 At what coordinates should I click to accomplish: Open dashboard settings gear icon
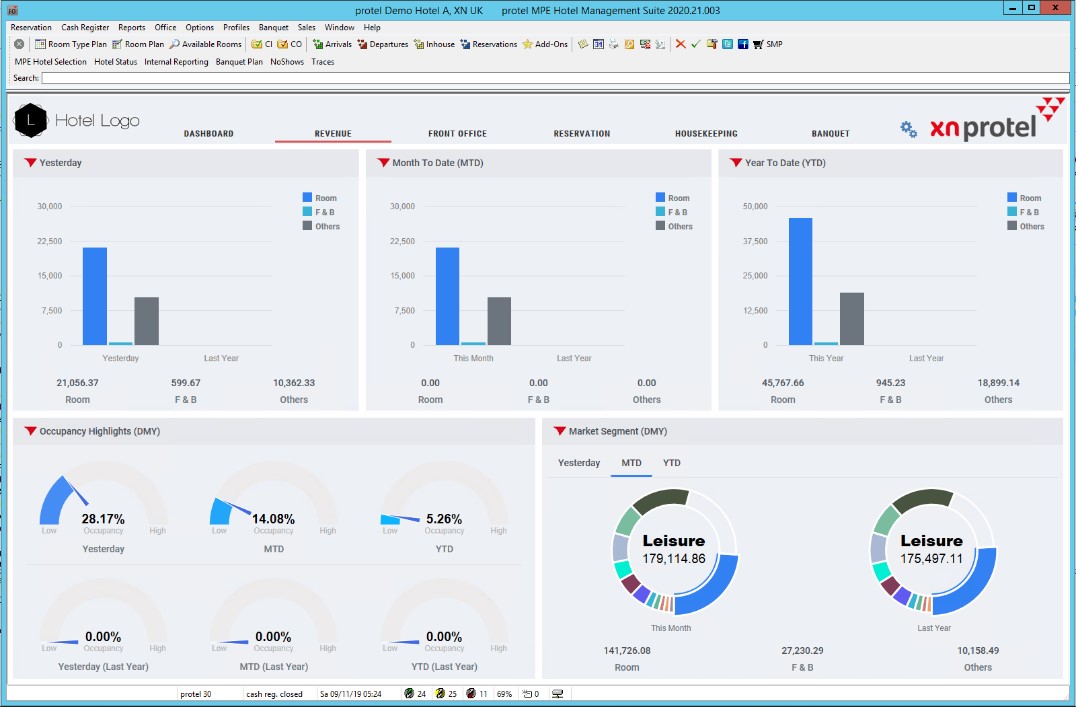[x=908, y=129]
